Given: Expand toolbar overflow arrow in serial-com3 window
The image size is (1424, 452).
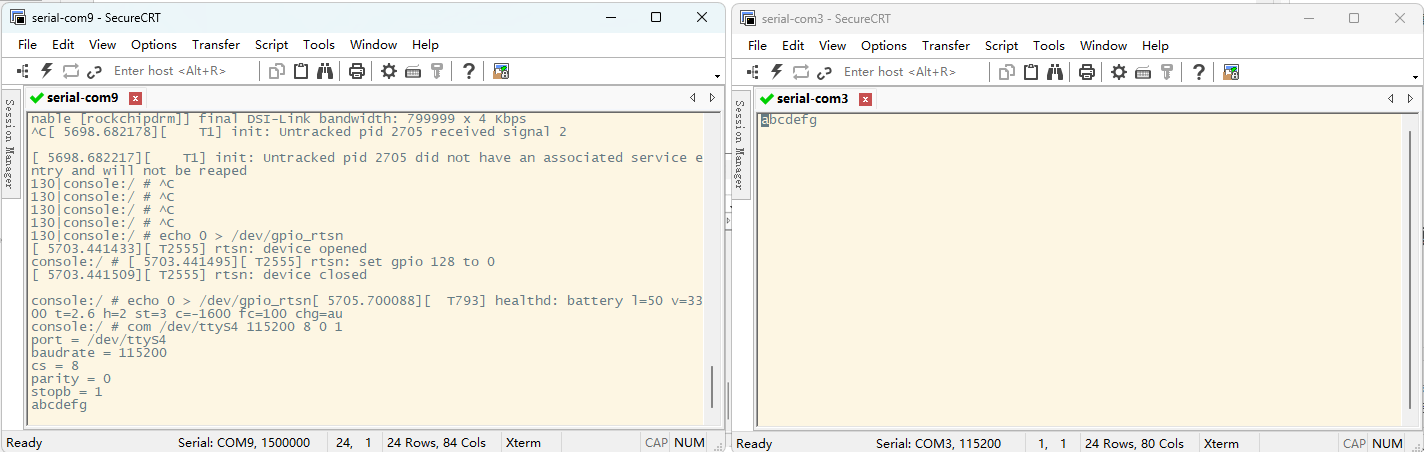Looking at the screenshot, I should click(x=1416, y=77).
